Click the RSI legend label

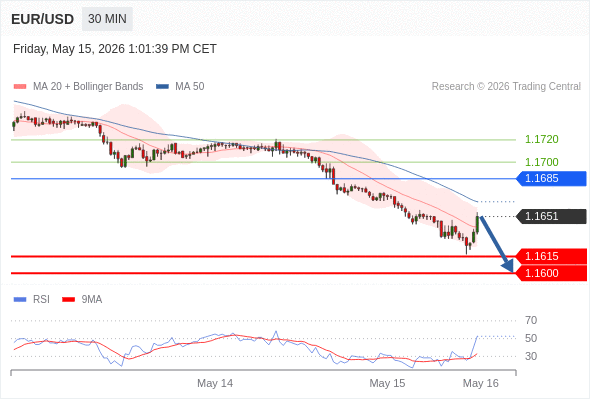[x=41, y=300]
